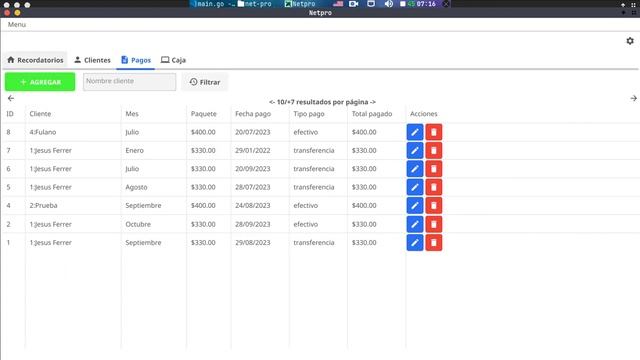640x360 pixels.
Task: Go to next page with right arrow
Action: 633,98
